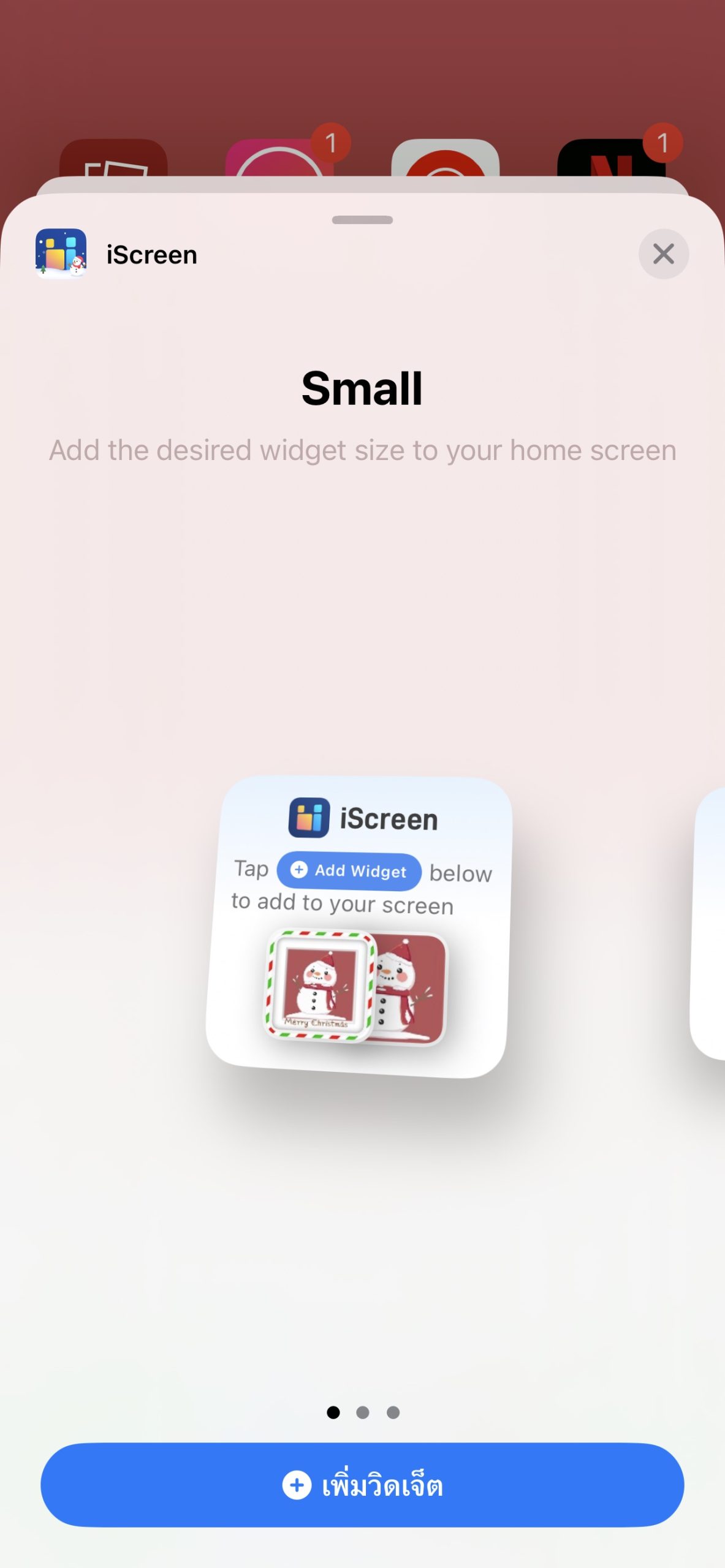Tap the Small heading title
Image resolution: width=725 pixels, height=1568 pixels.
click(x=362, y=389)
